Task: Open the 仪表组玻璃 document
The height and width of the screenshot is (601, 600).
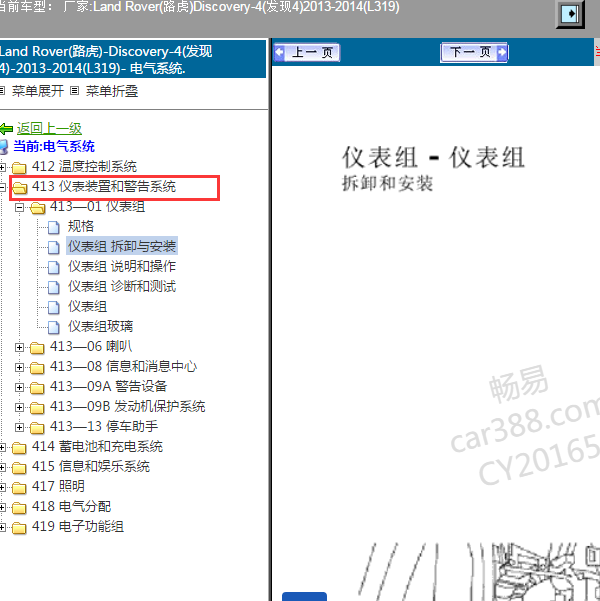Action: (100, 326)
